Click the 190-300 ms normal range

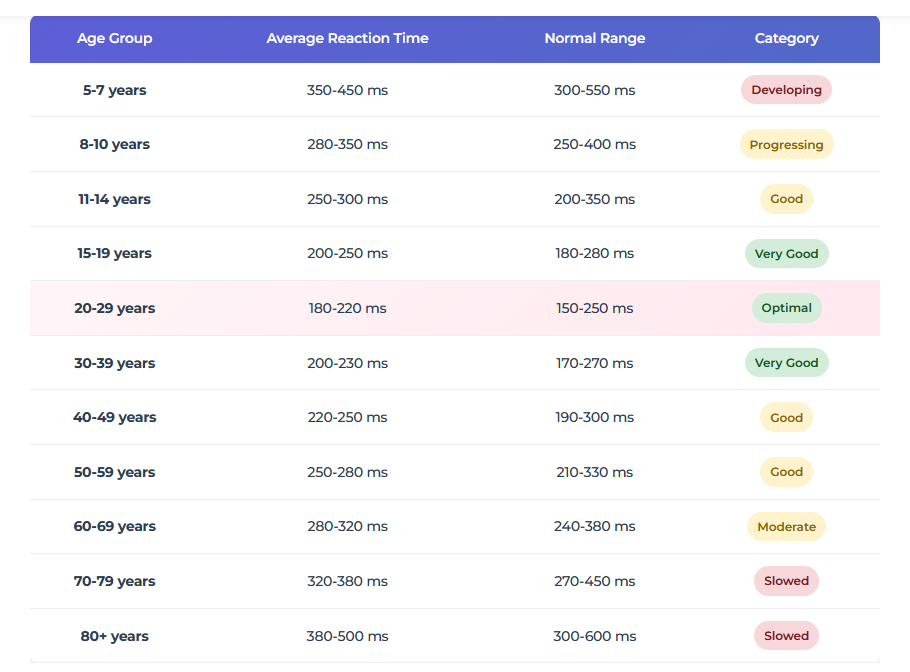(x=594, y=417)
